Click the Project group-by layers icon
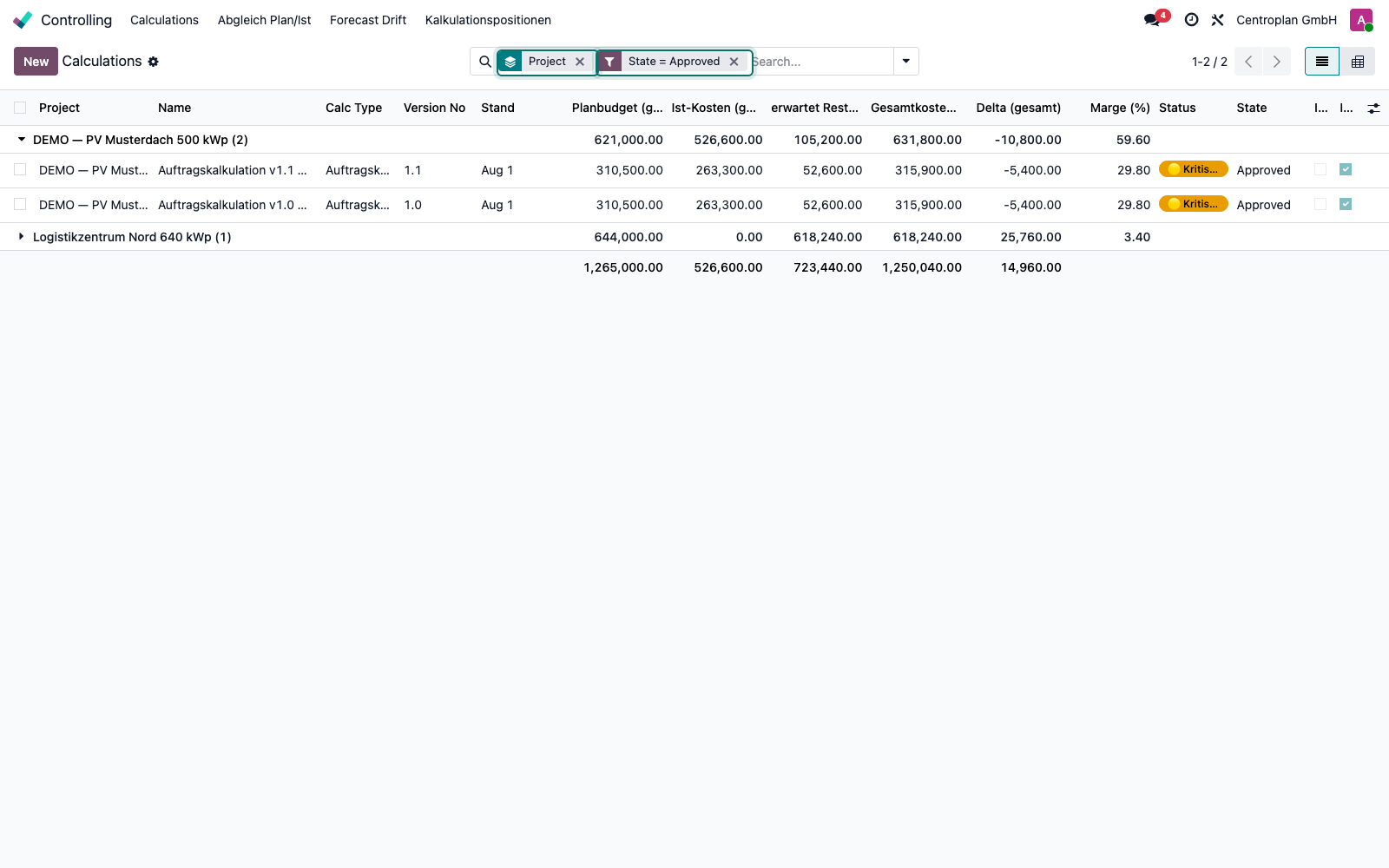The image size is (1389, 868). (510, 62)
